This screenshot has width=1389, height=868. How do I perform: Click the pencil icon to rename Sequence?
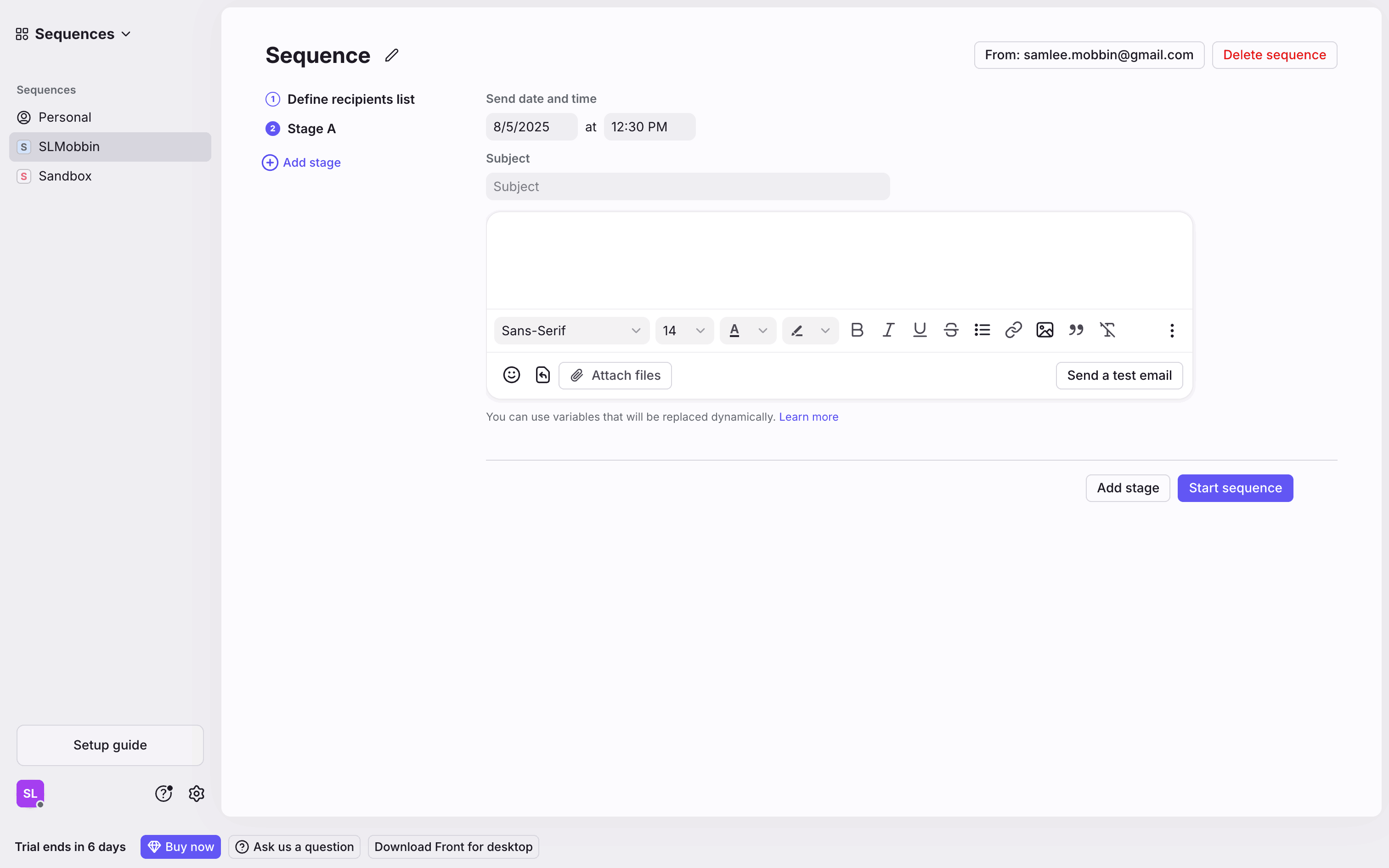click(x=391, y=55)
